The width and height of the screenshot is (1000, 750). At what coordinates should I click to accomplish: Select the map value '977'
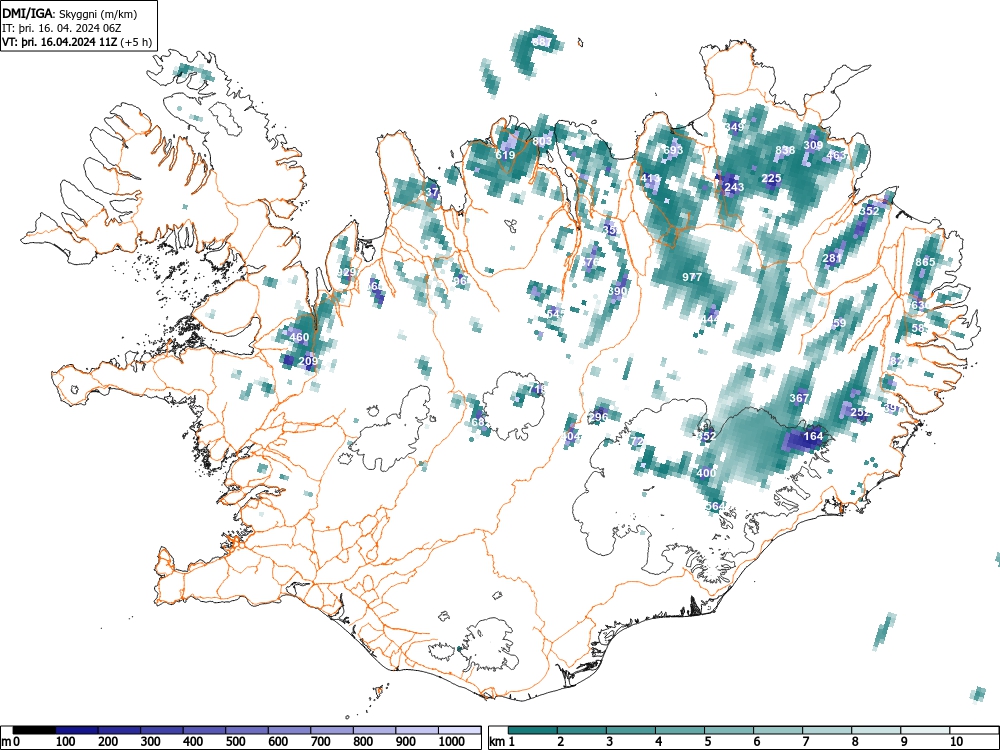(692, 277)
